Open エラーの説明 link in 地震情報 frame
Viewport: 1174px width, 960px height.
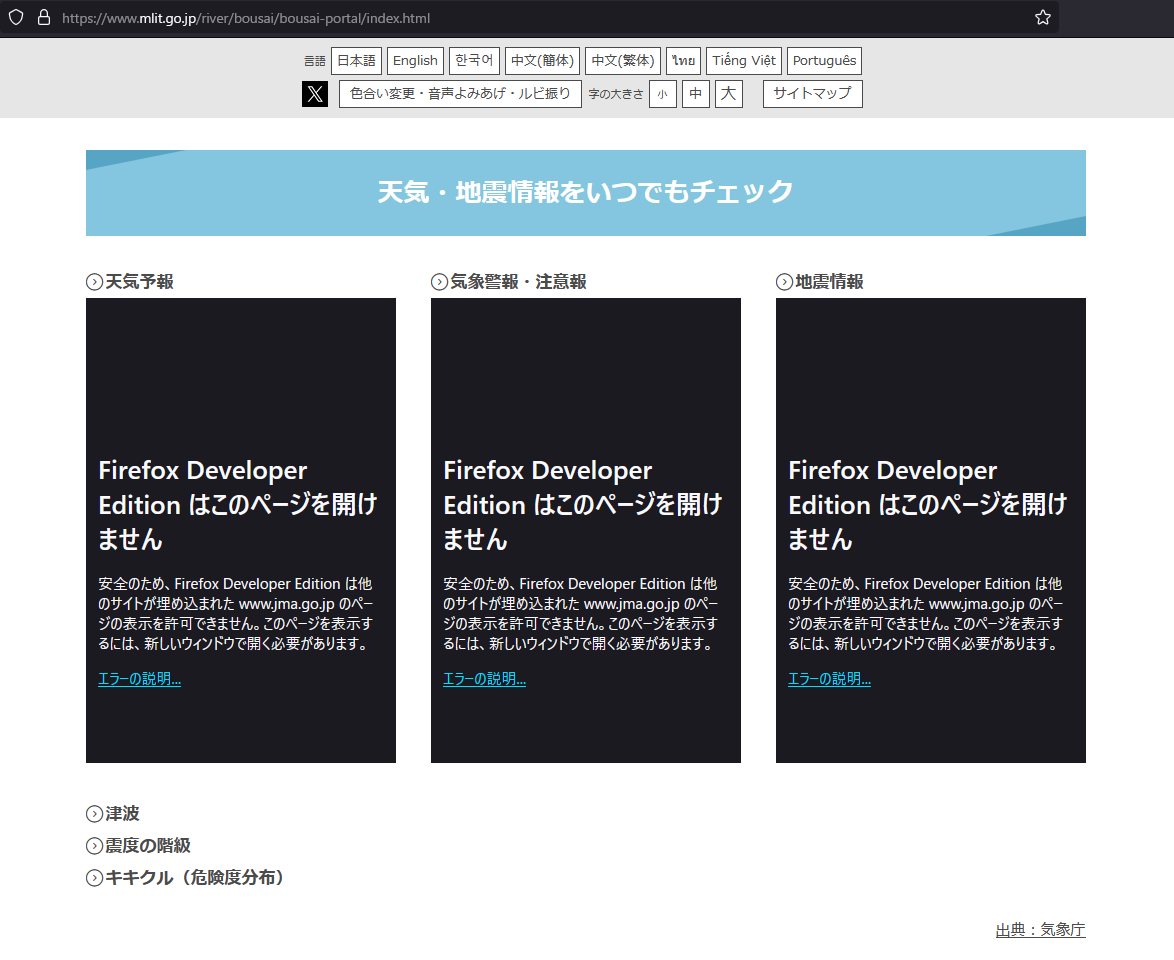point(830,679)
